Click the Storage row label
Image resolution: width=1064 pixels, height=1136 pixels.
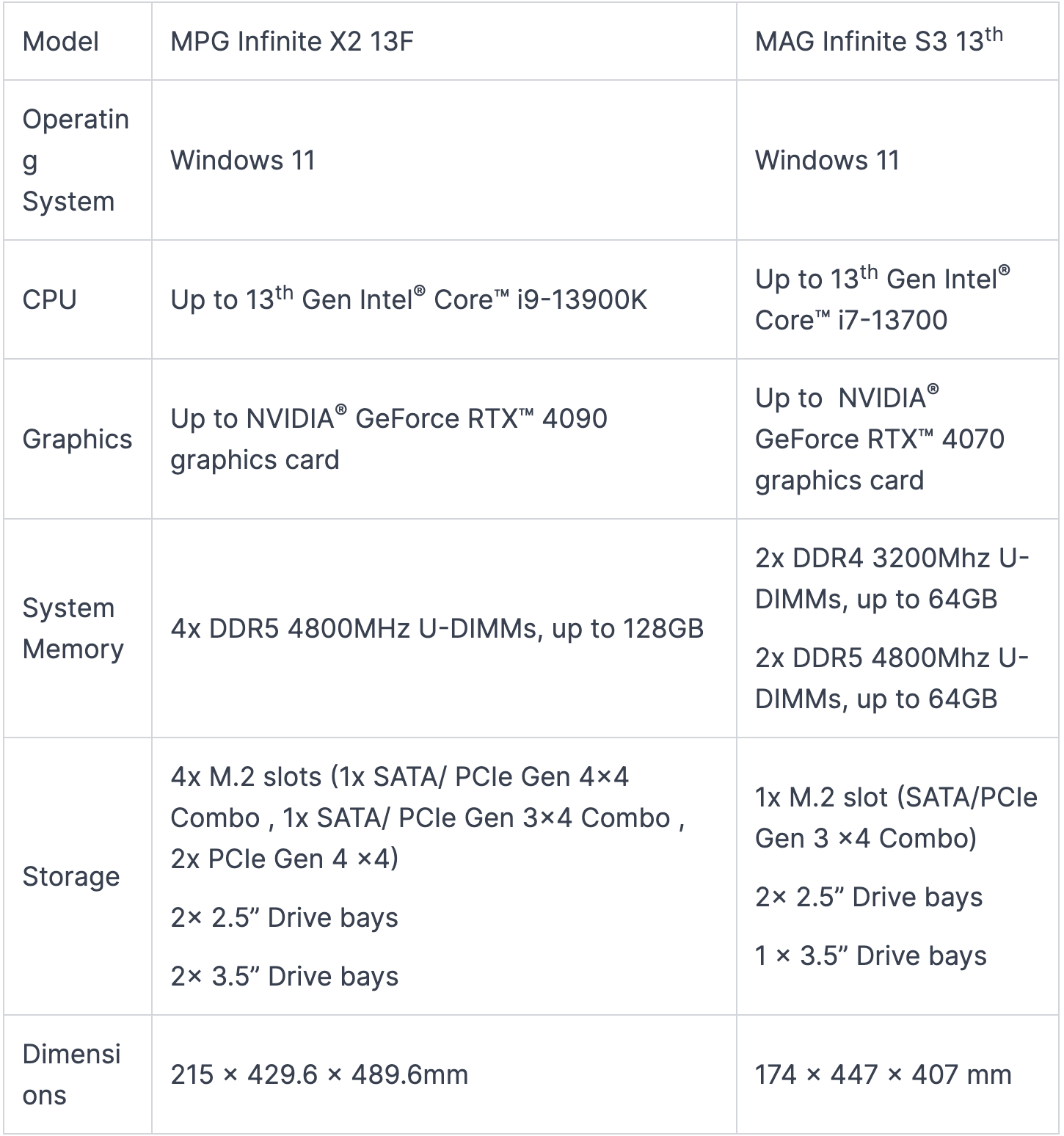[x=71, y=876]
